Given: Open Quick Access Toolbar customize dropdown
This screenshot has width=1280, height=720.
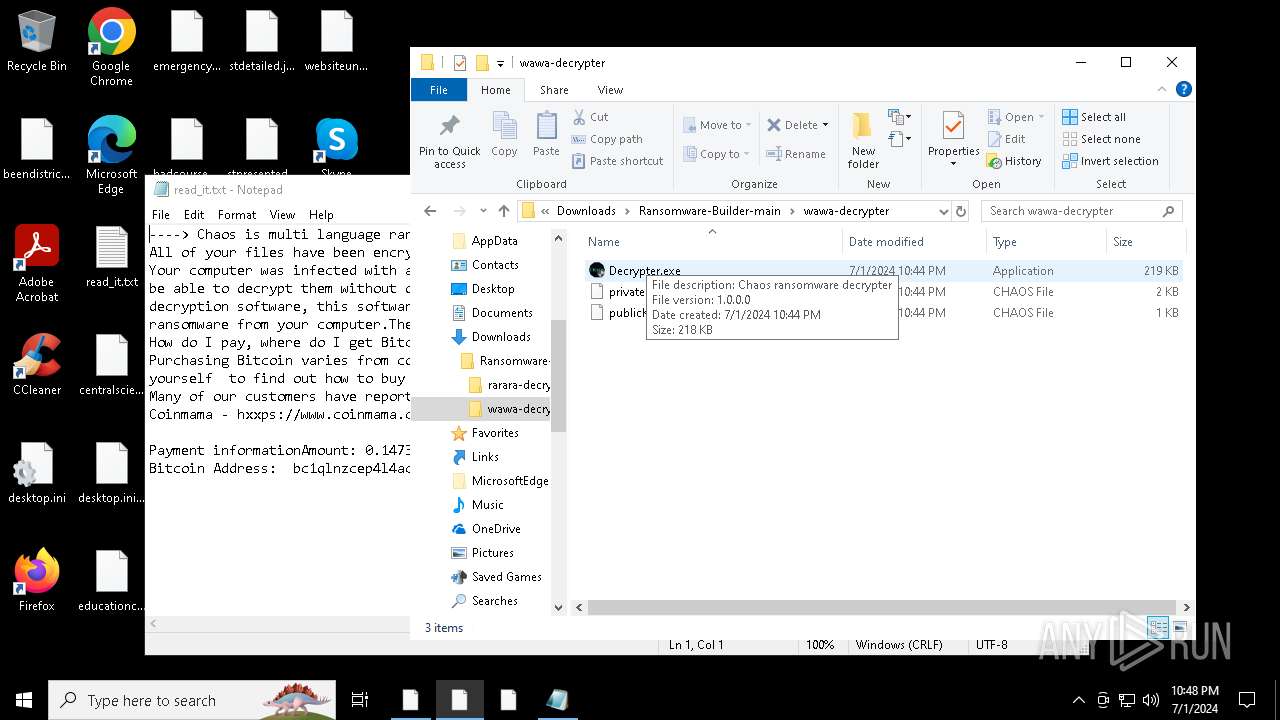Looking at the screenshot, I should [x=500, y=63].
